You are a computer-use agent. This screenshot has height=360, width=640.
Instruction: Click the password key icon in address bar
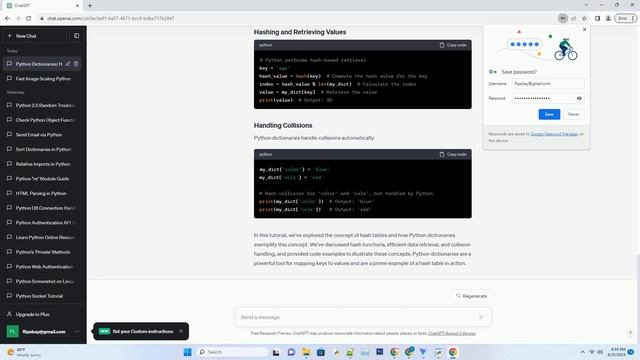tap(562, 18)
